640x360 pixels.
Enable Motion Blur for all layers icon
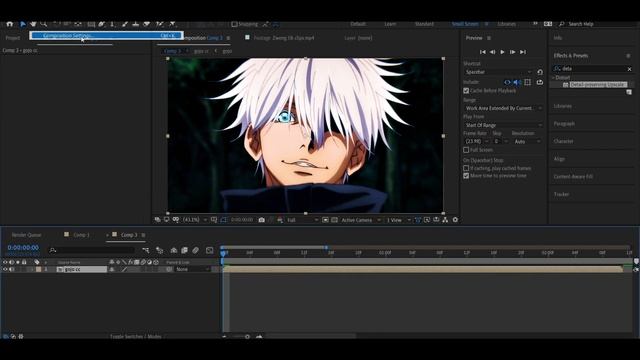coord(196,250)
